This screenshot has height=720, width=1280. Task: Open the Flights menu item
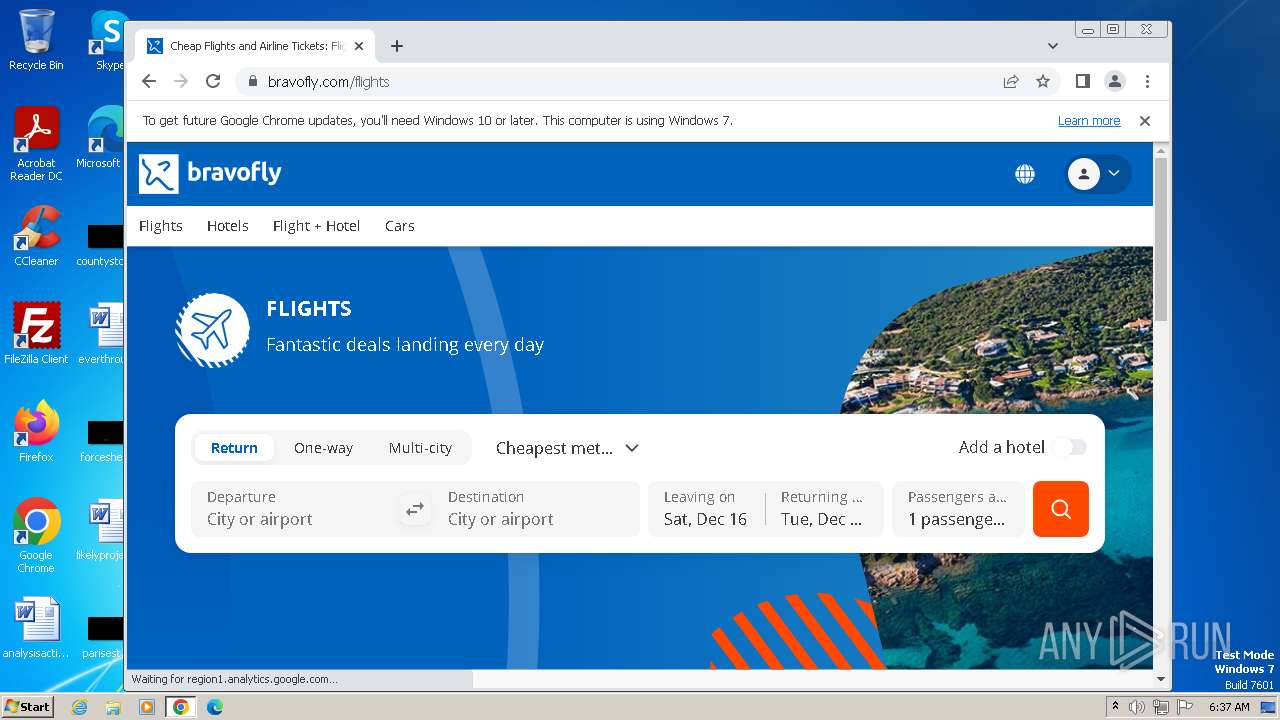click(x=161, y=226)
